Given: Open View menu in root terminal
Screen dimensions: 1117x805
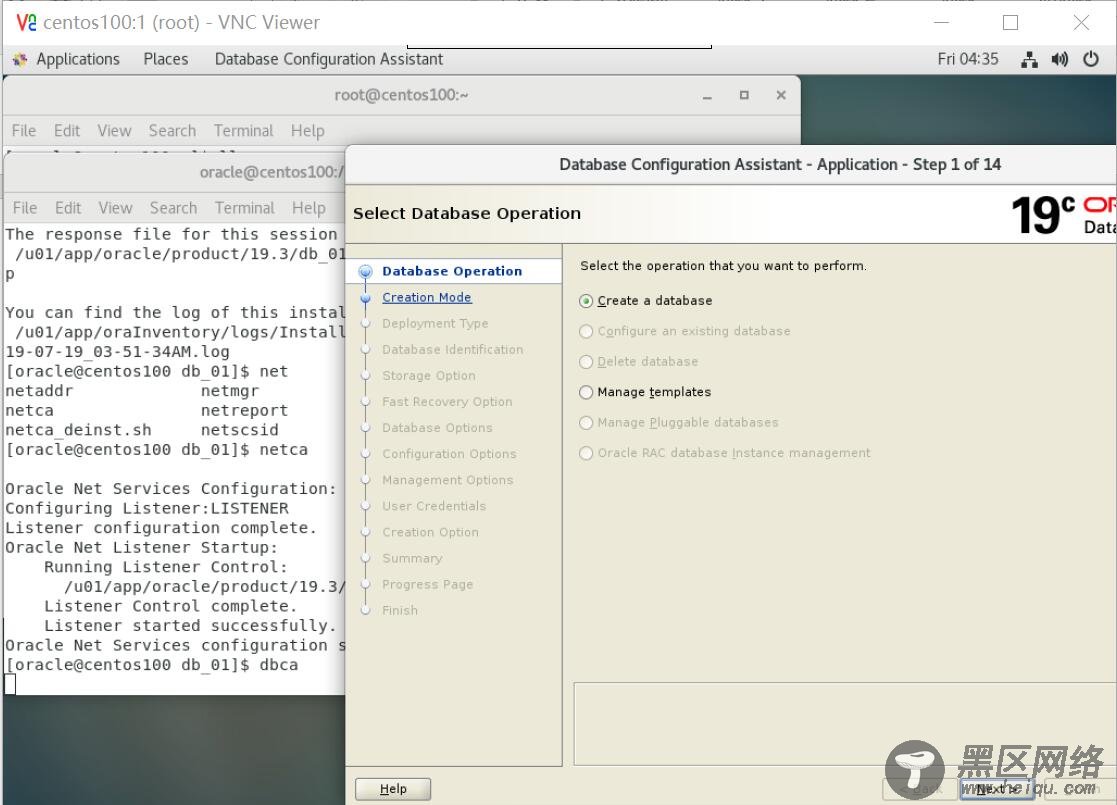Looking at the screenshot, I should coord(114,131).
